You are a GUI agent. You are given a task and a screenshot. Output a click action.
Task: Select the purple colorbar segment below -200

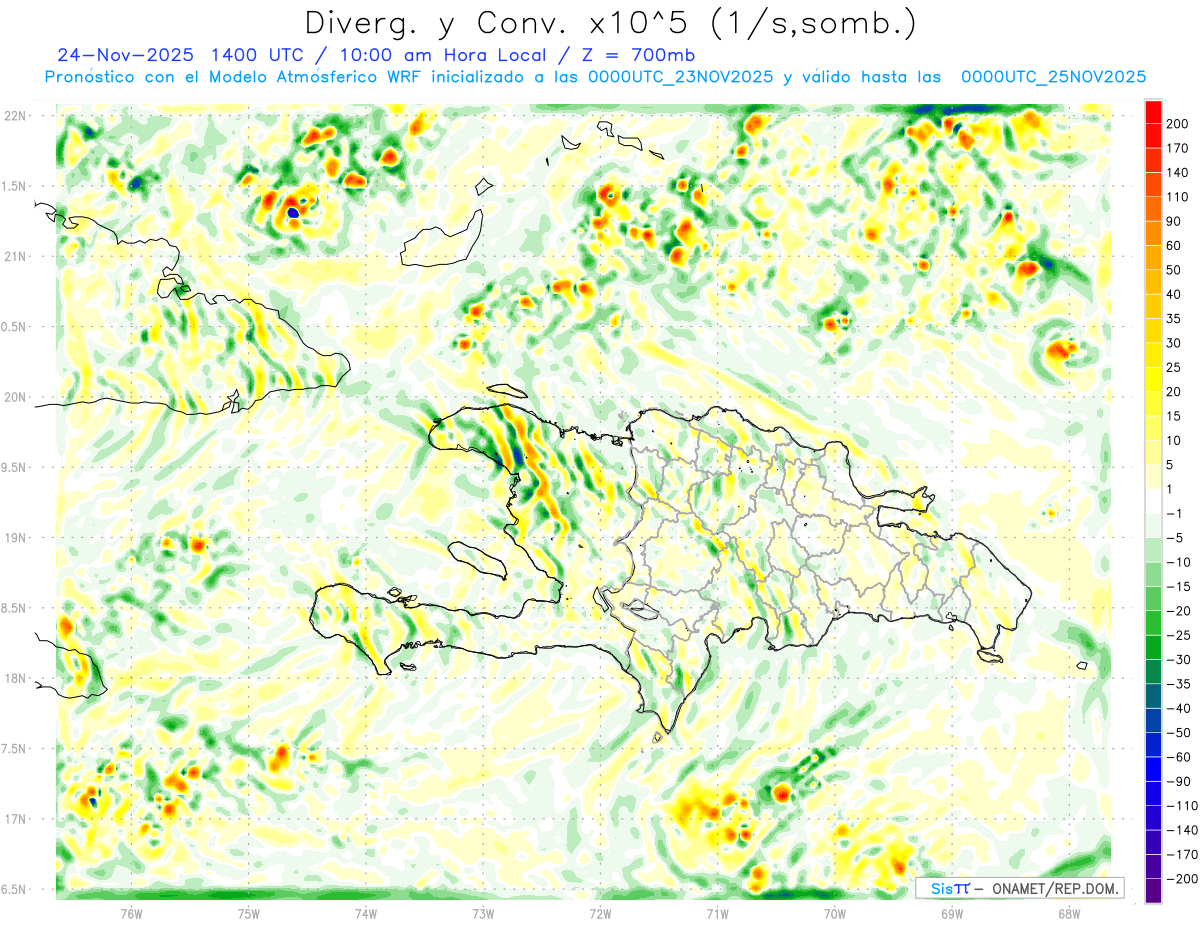point(1153,892)
